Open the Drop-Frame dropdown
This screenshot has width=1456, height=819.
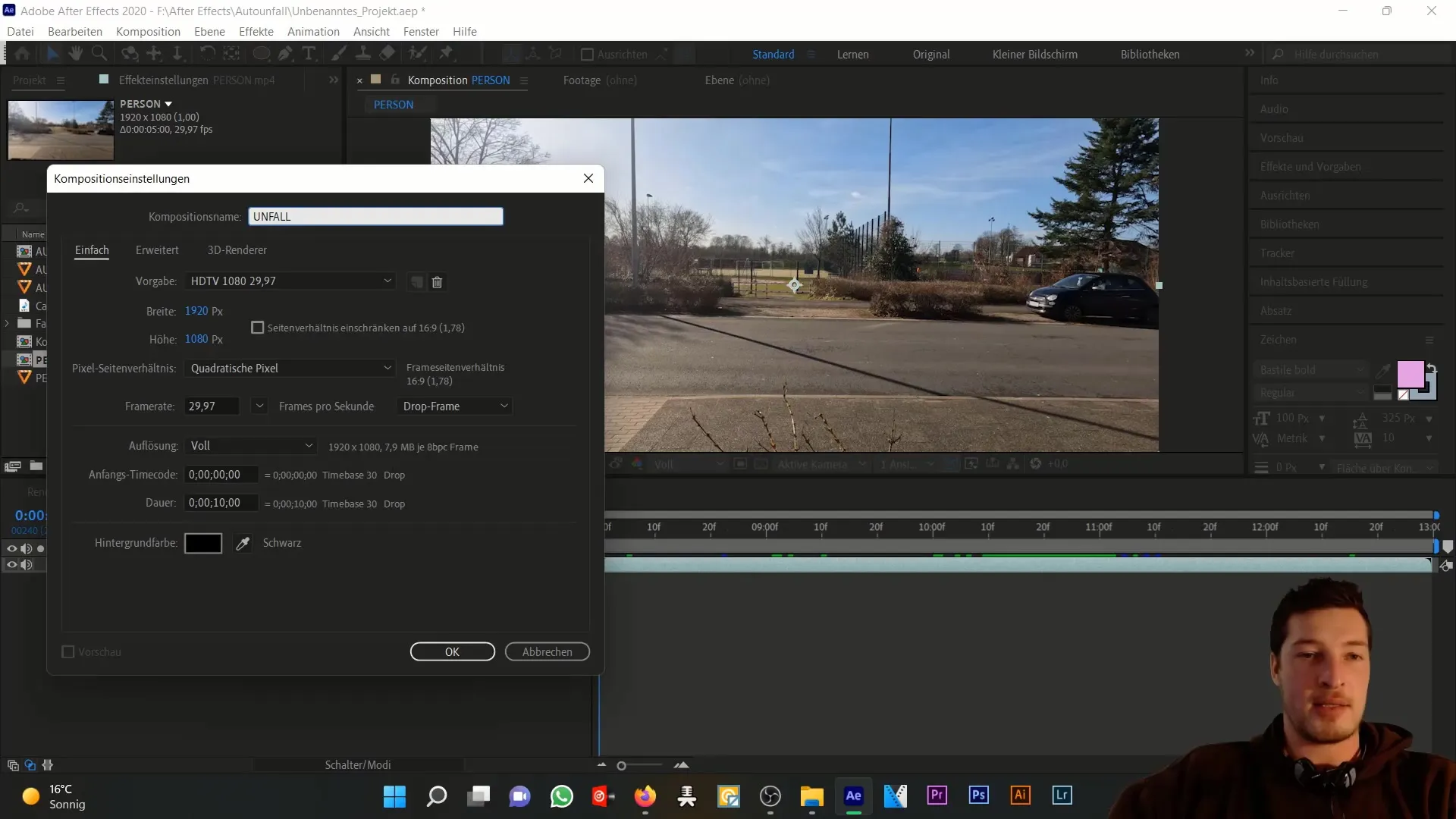pos(454,406)
